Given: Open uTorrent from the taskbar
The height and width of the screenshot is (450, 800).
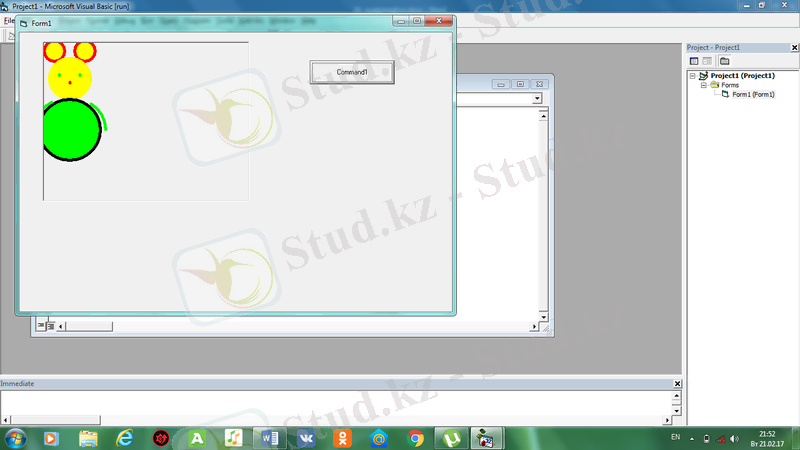Looking at the screenshot, I should click(452, 437).
